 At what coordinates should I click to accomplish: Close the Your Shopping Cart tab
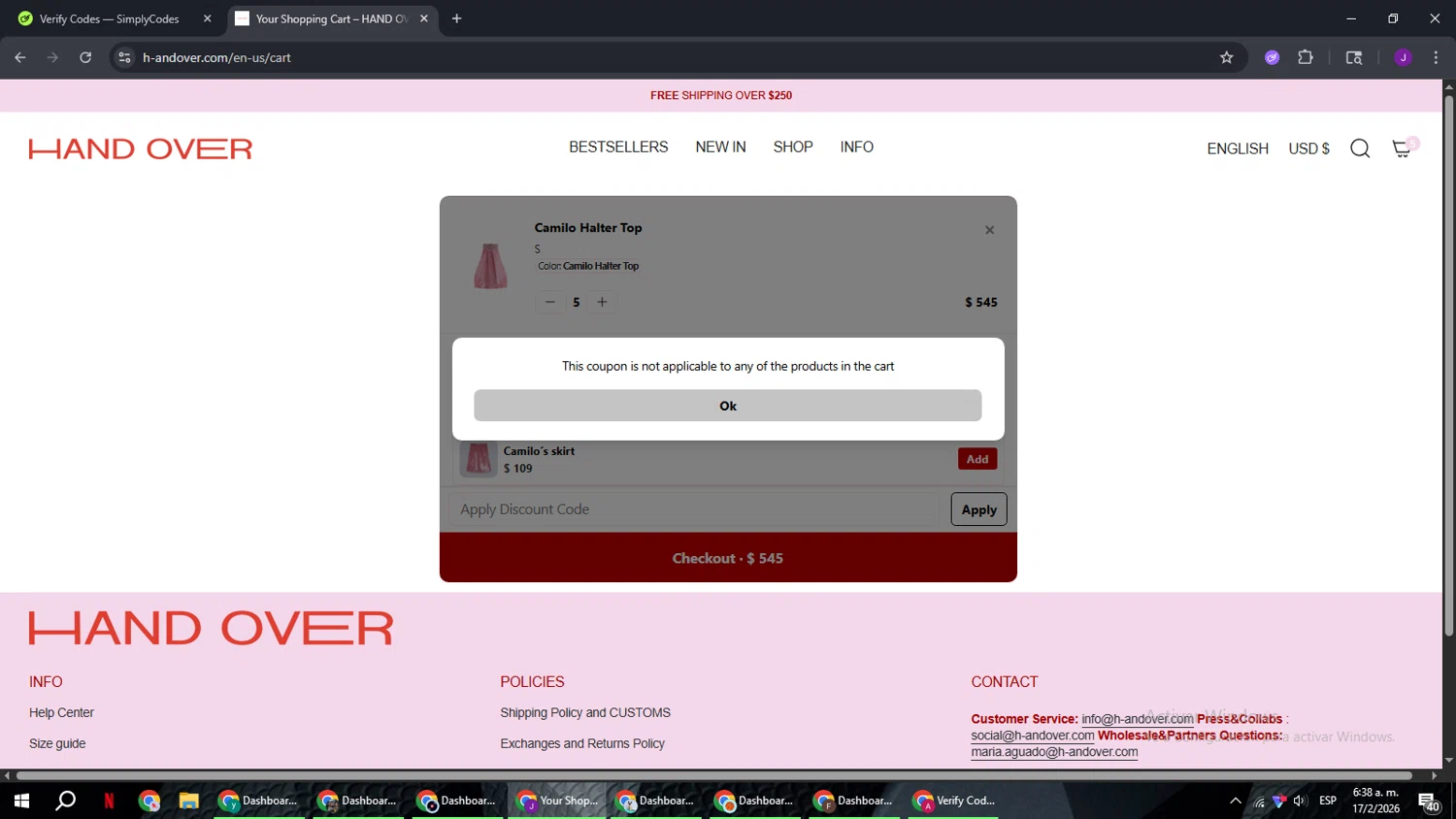pyautogui.click(x=424, y=18)
